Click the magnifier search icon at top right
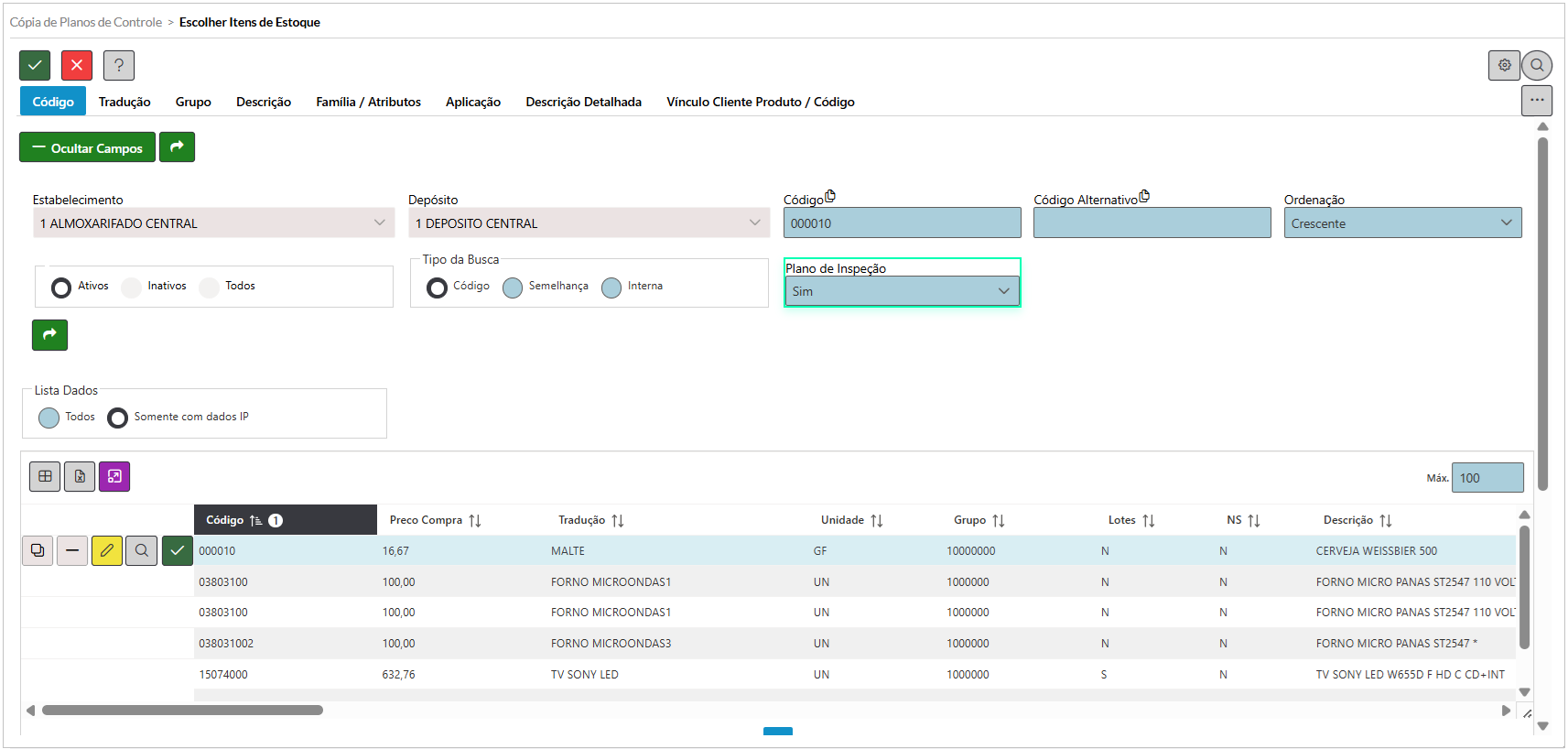Viewport: 1568px width, 749px height. coord(1537,65)
